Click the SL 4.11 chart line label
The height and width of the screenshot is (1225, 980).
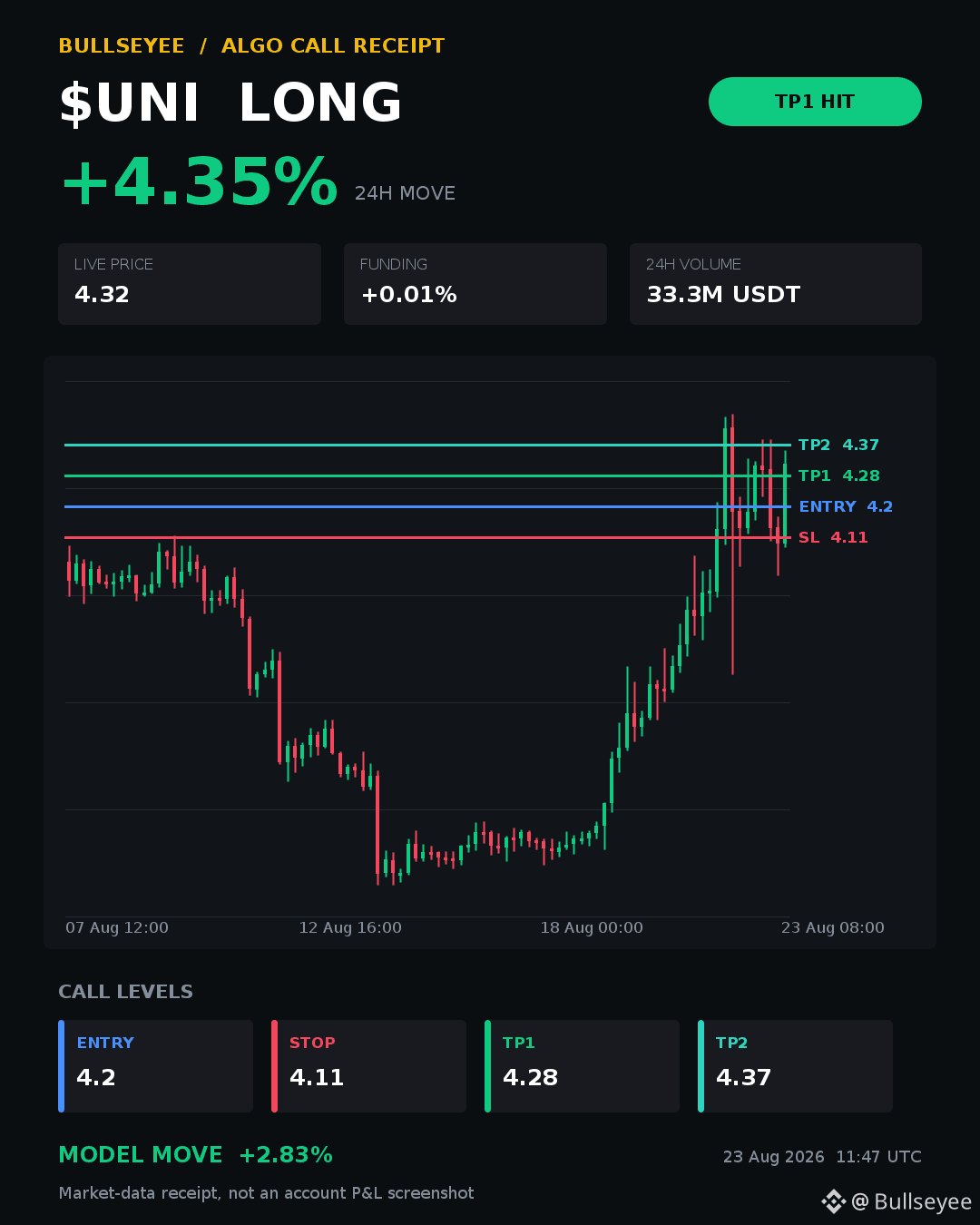point(833,537)
